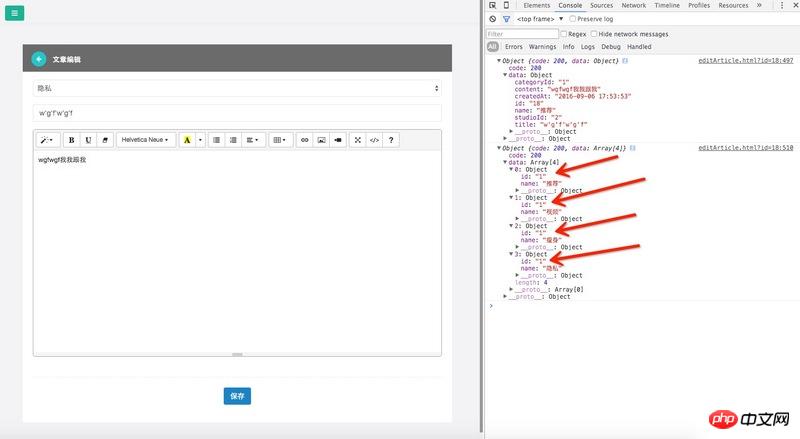Open the editor help question mark

point(391,140)
